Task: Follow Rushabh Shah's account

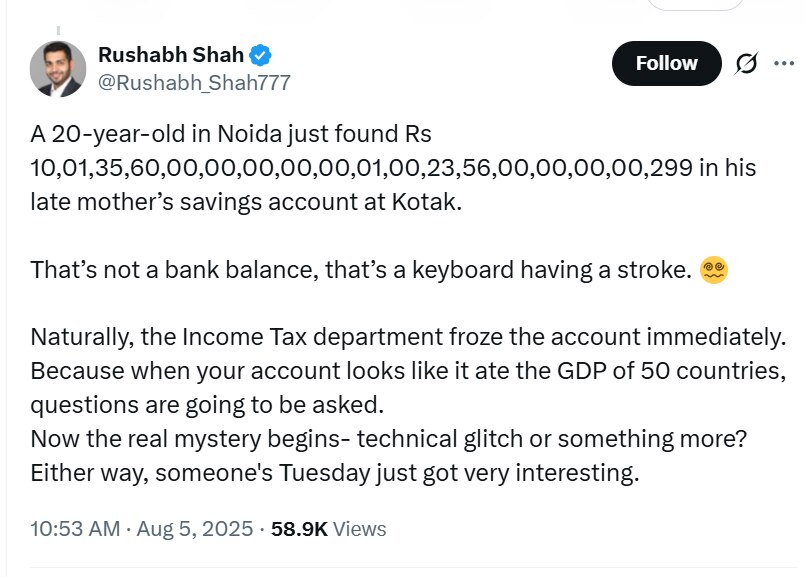Action: click(666, 63)
